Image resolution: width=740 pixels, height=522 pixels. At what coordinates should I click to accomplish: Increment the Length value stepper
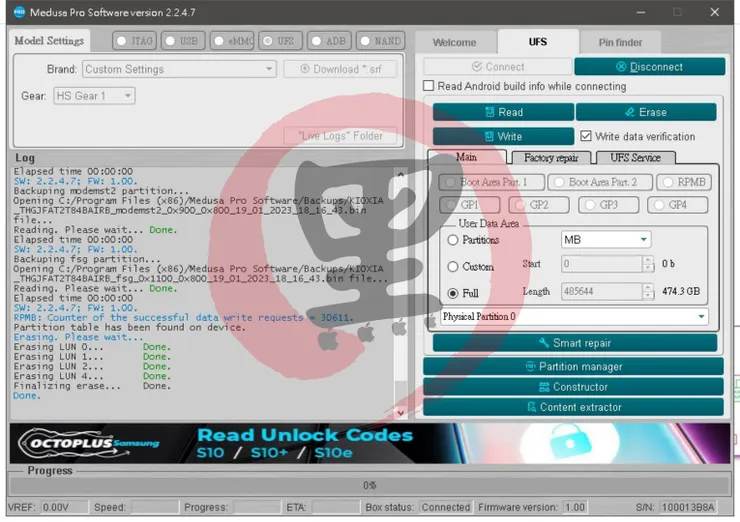tap(648, 287)
